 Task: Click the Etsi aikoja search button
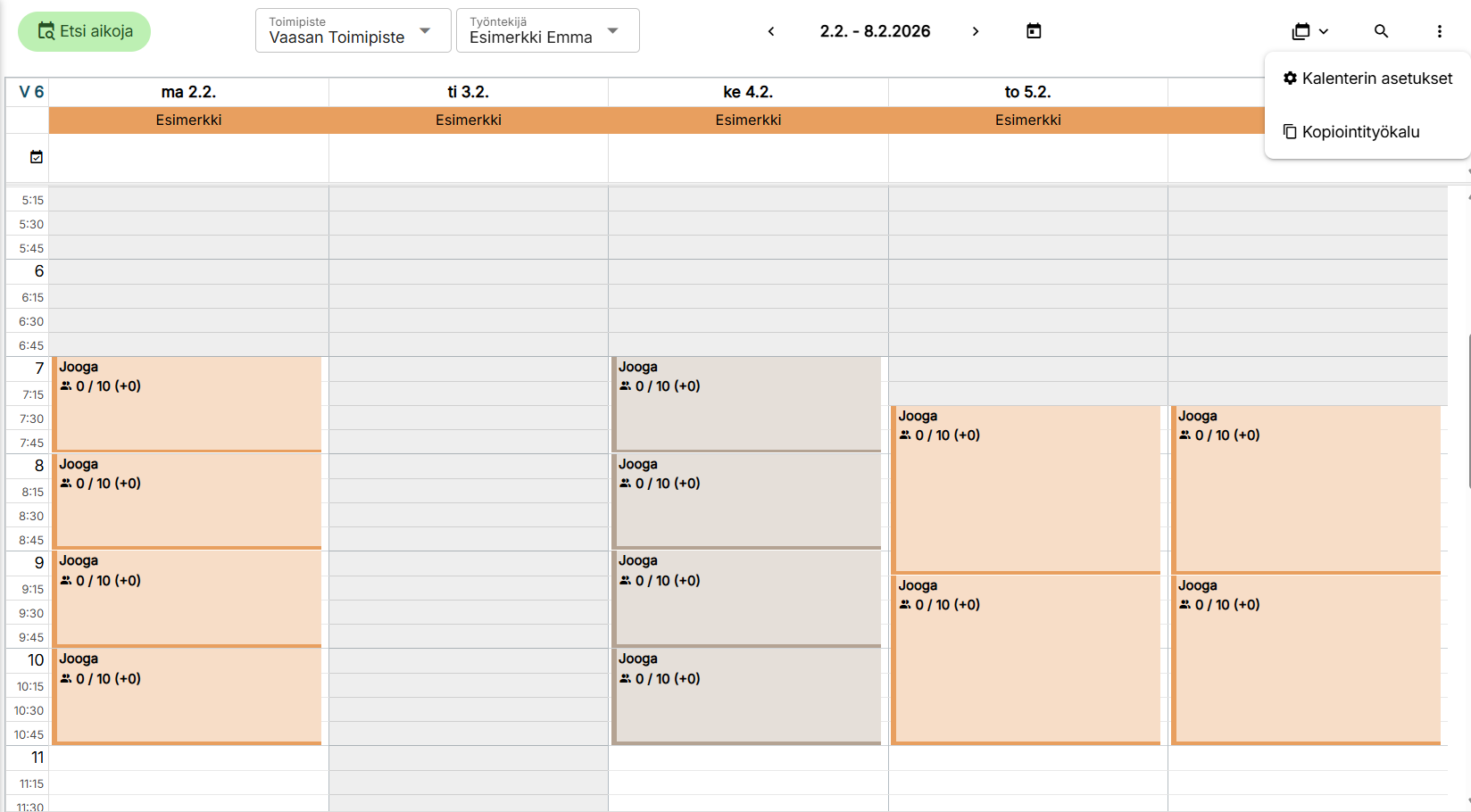85,31
